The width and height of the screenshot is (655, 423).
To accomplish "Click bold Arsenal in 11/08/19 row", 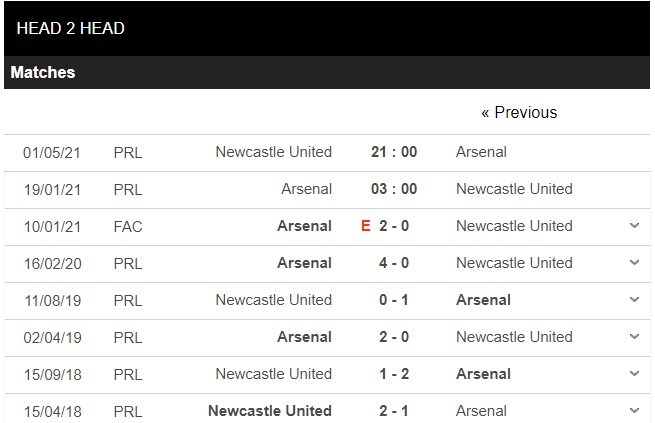I will (483, 300).
